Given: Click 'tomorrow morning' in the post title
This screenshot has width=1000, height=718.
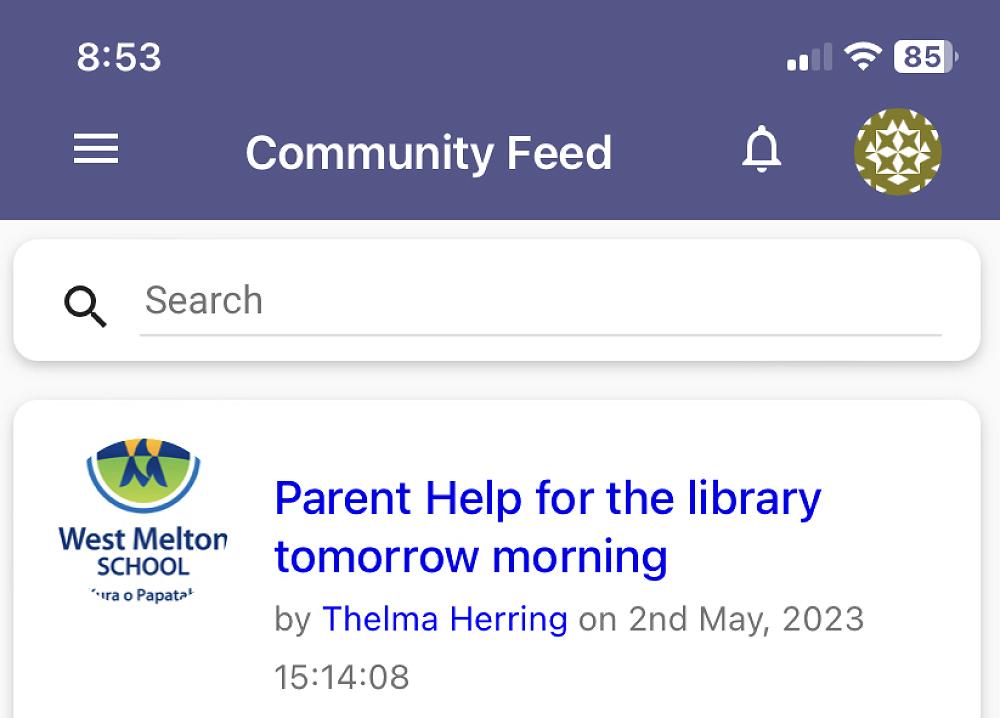Looking at the screenshot, I should pos(470,556).
